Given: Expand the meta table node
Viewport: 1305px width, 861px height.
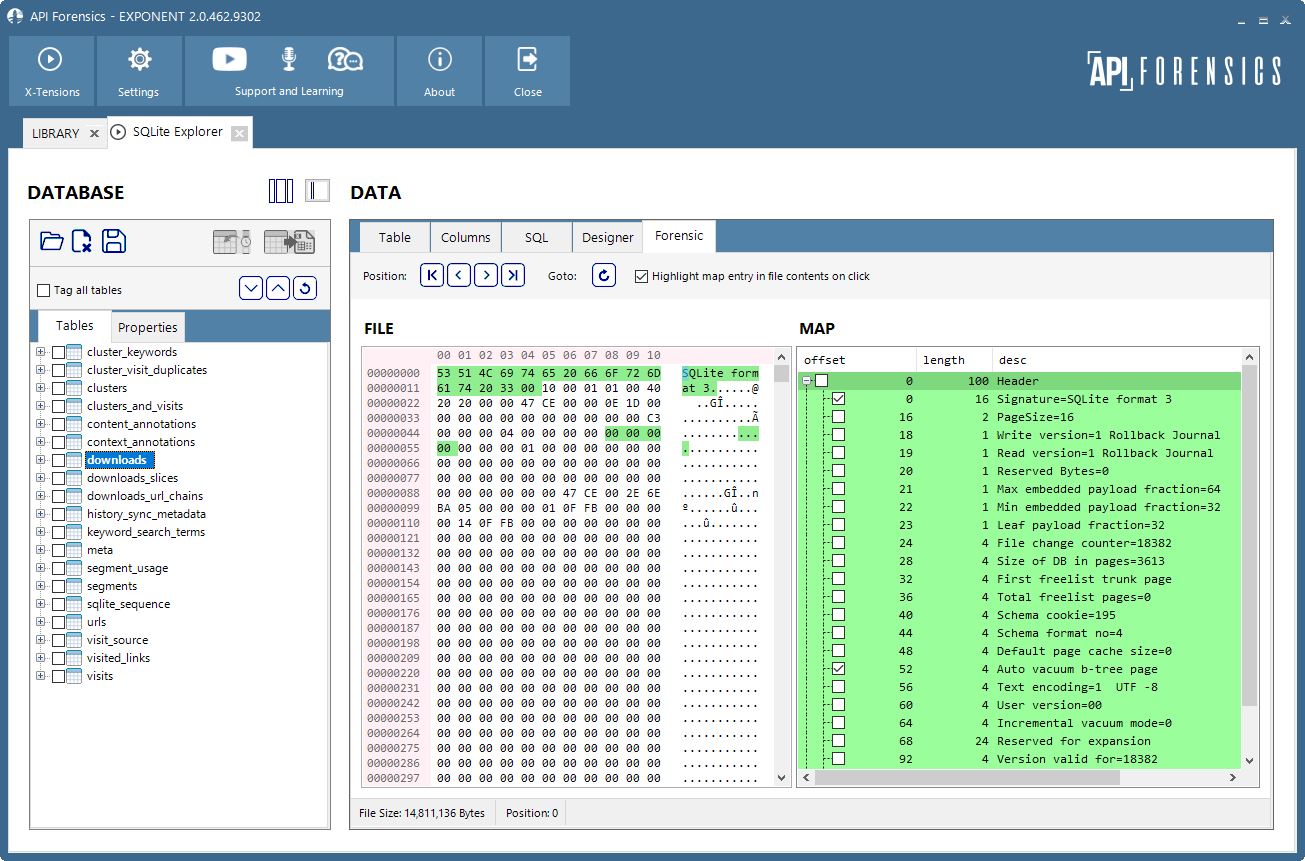Looking at the screenshot, I should [x=41, y=550].
